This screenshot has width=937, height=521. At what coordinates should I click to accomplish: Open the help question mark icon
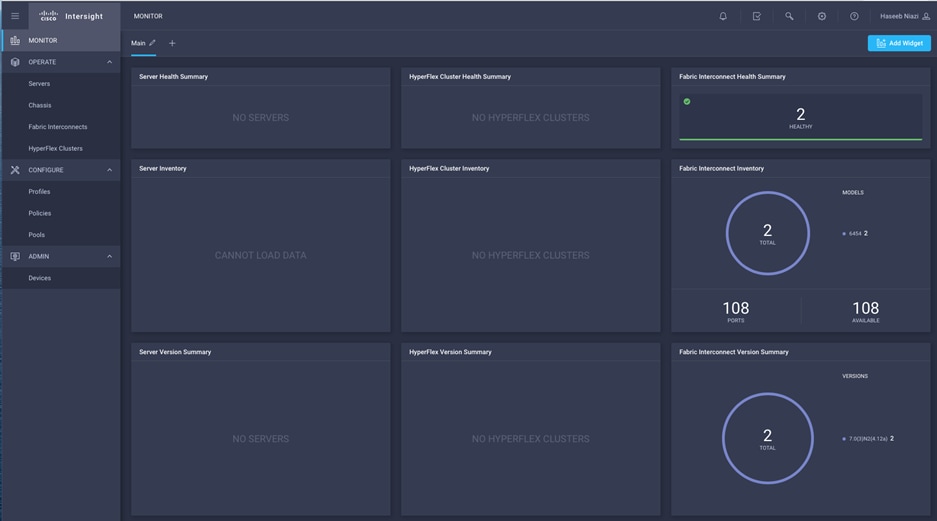pos(855,16)
